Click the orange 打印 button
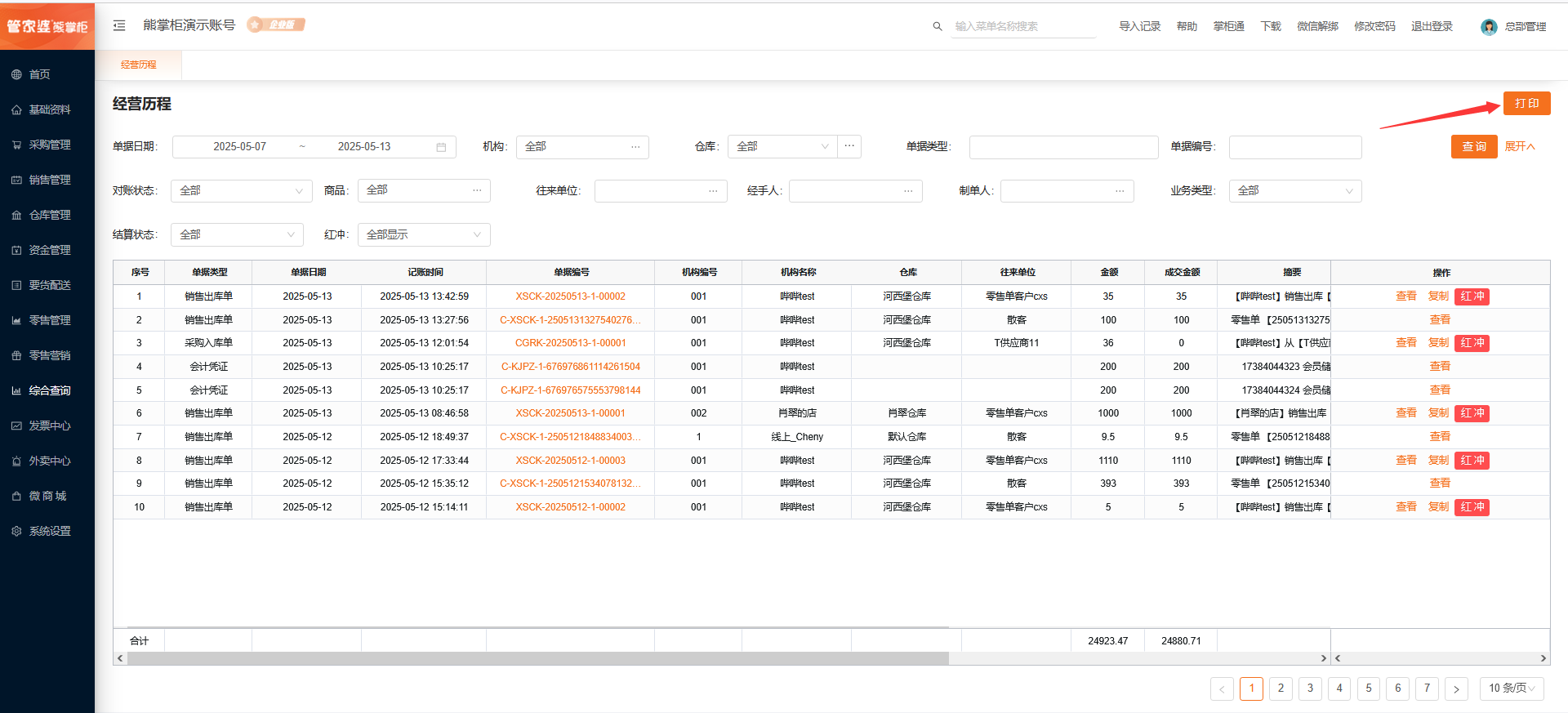Image resolution: width=1568 pixels, height=713 pixels. click(x=1526, y=104)
